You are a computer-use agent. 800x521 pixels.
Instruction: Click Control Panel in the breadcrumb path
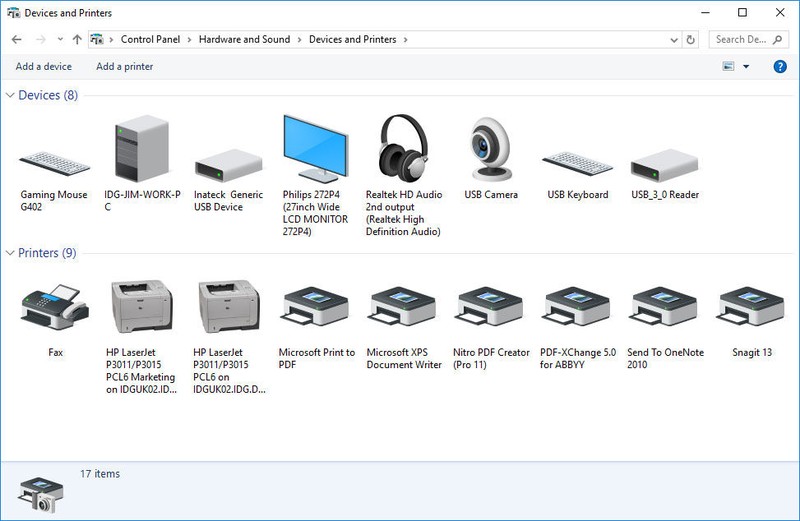(151, 40)
